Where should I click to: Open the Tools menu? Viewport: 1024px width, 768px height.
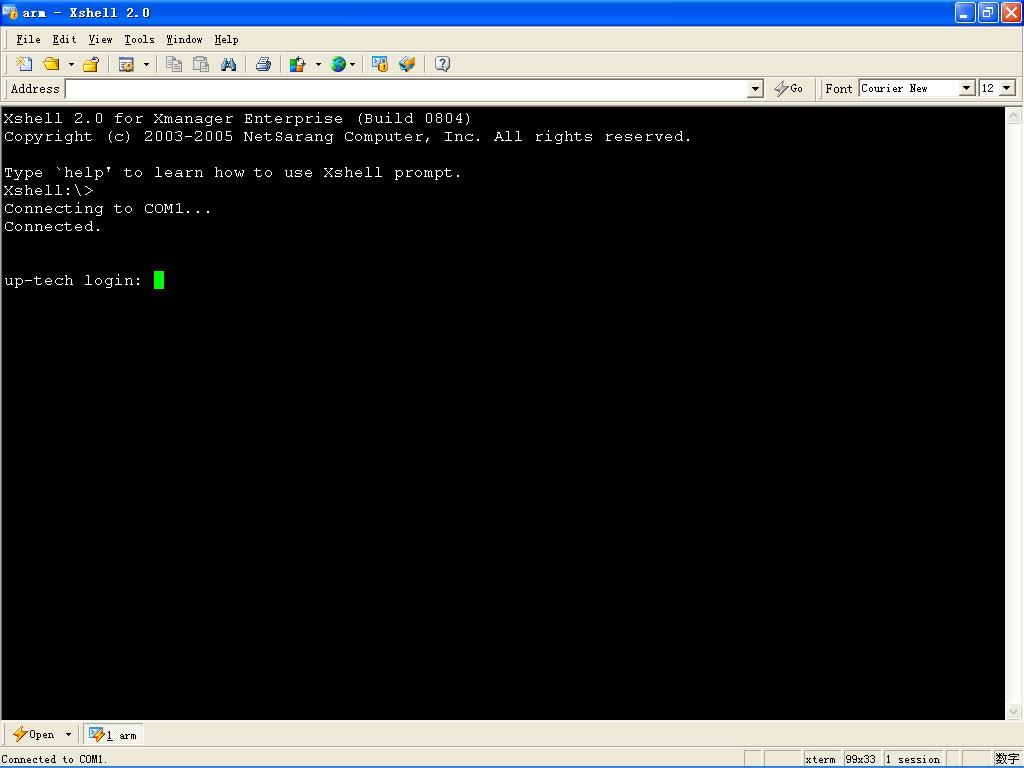tap(139, 40)
